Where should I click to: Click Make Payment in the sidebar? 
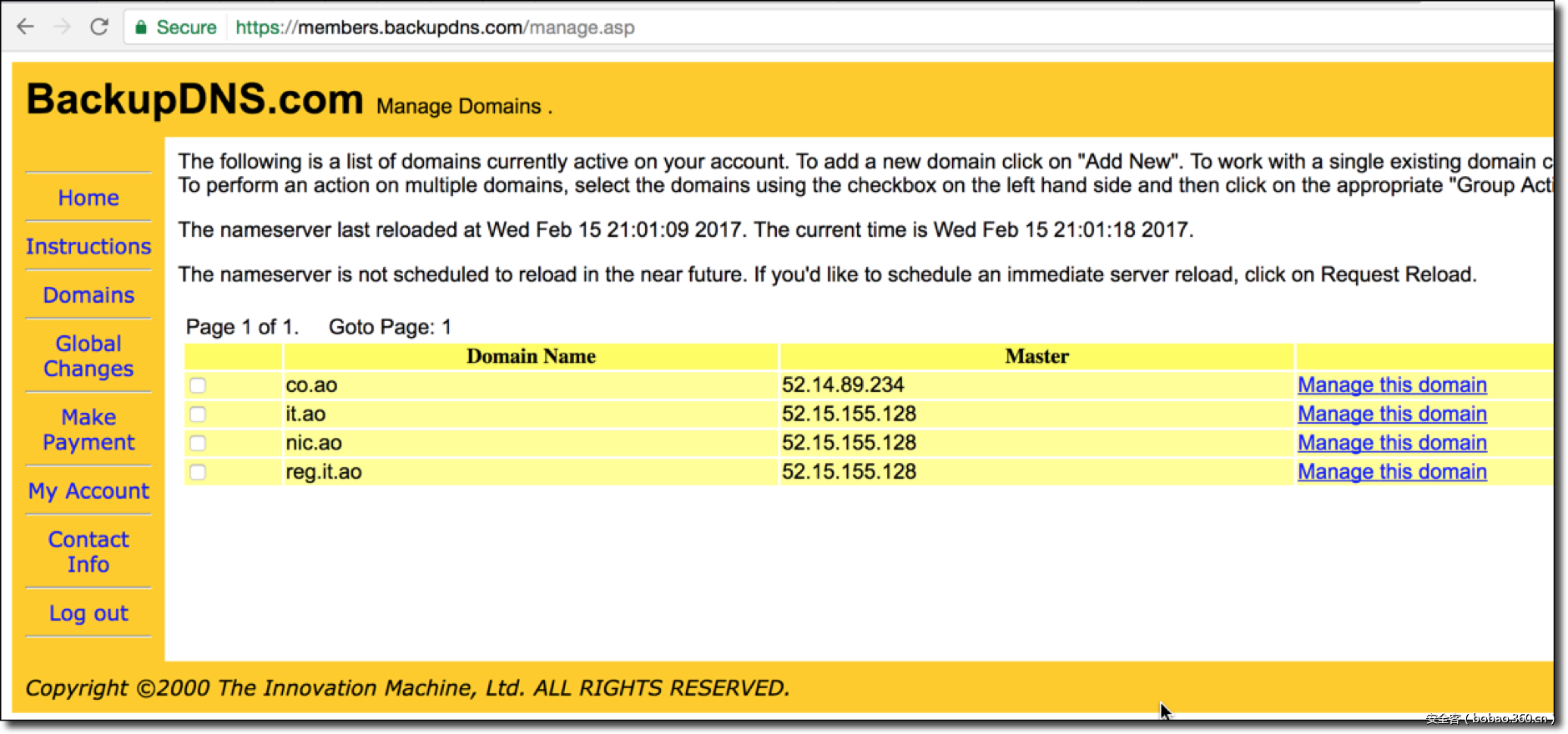88,430
